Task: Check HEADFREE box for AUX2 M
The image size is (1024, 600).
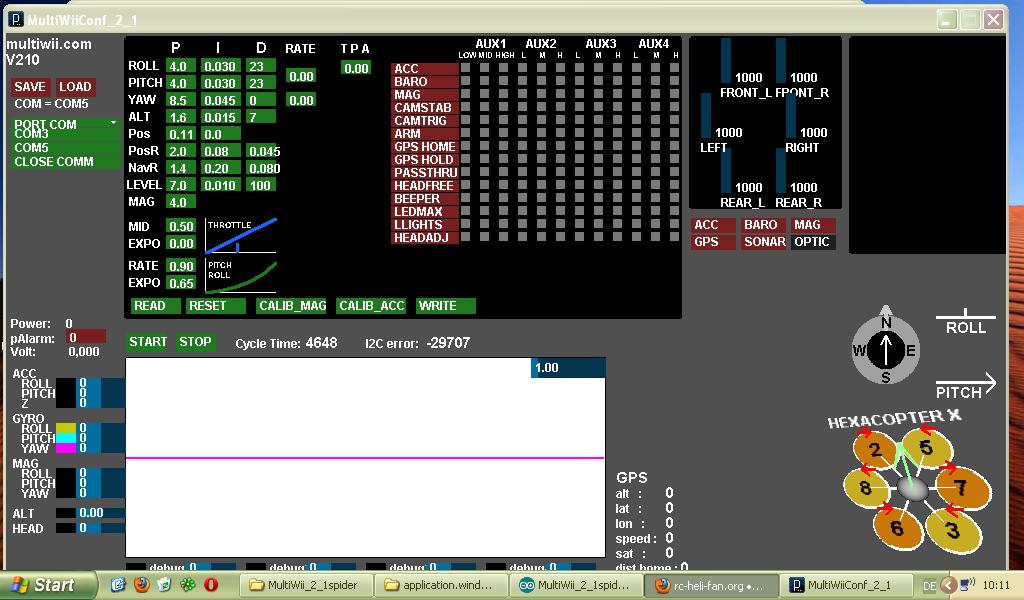Action: (541, 186)
